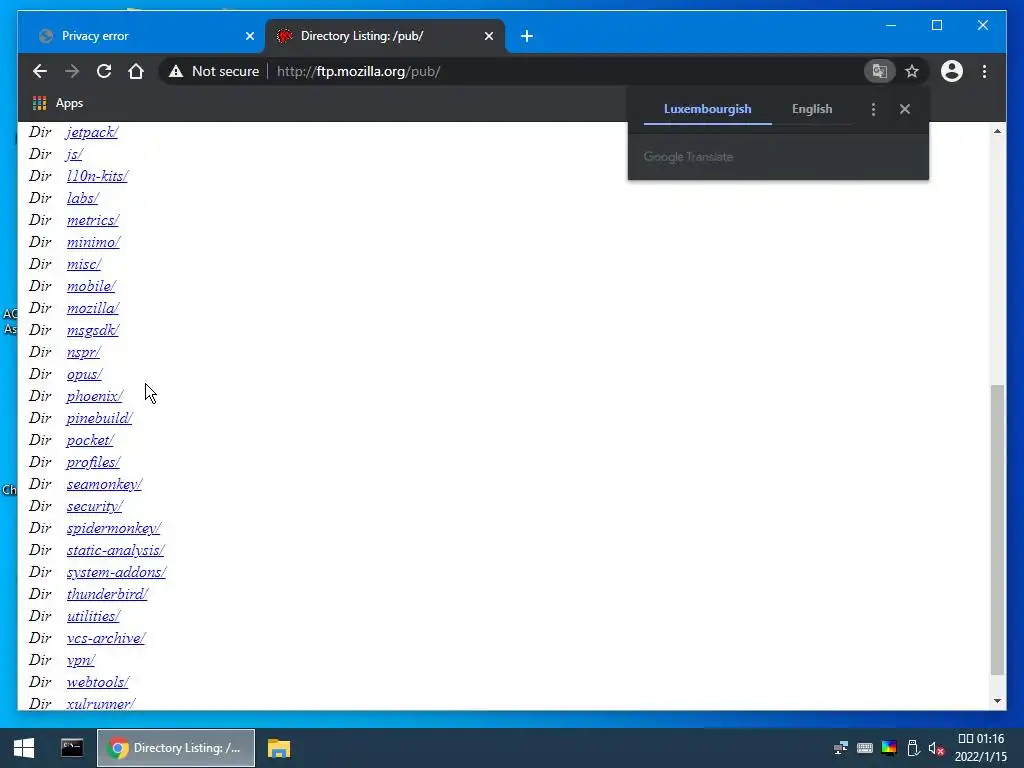The height and width of the screenshot is (768, 1024).
Task: Click scrollbar up arrow on page
Action: [x=997, y=131]
